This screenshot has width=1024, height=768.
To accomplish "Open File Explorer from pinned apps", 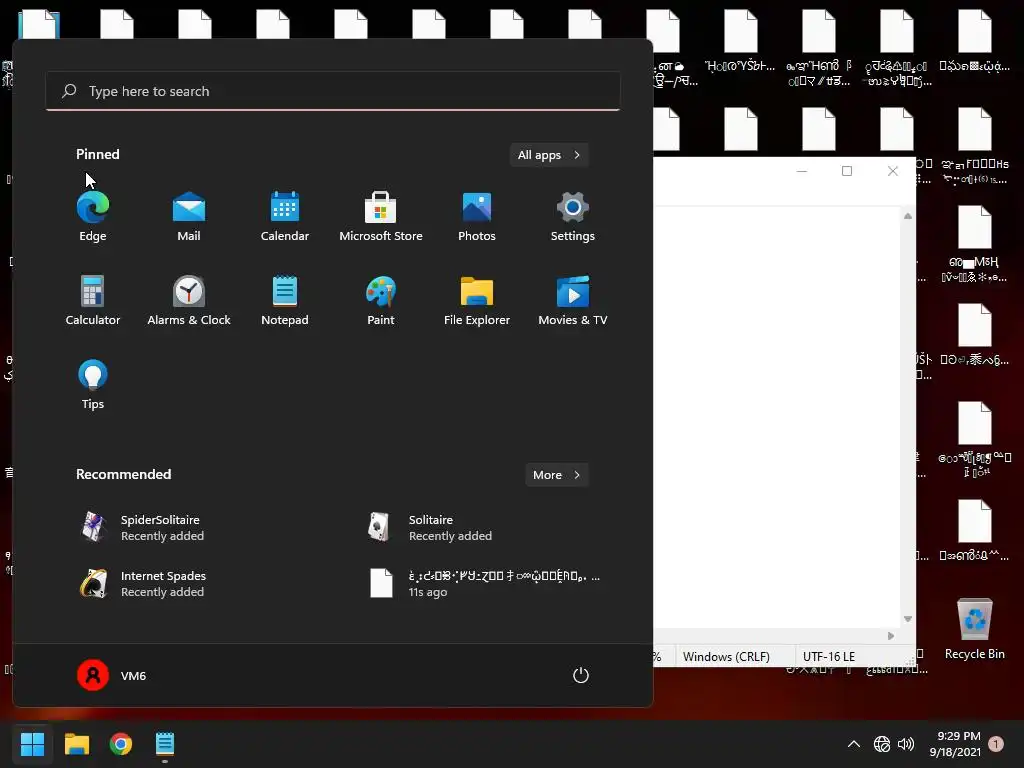I will coord(477,300).
